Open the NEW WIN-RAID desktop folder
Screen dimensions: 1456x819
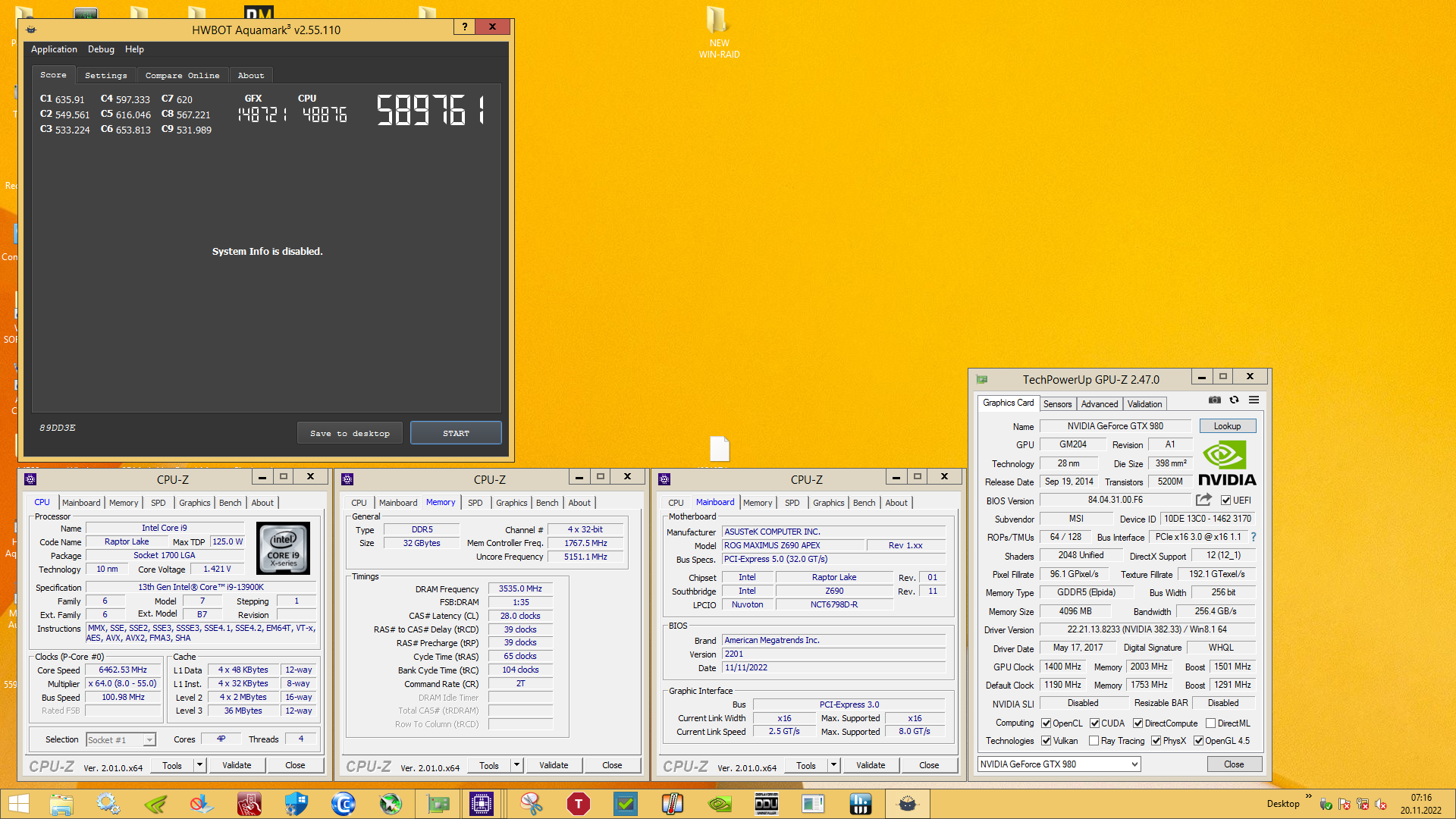718,32
